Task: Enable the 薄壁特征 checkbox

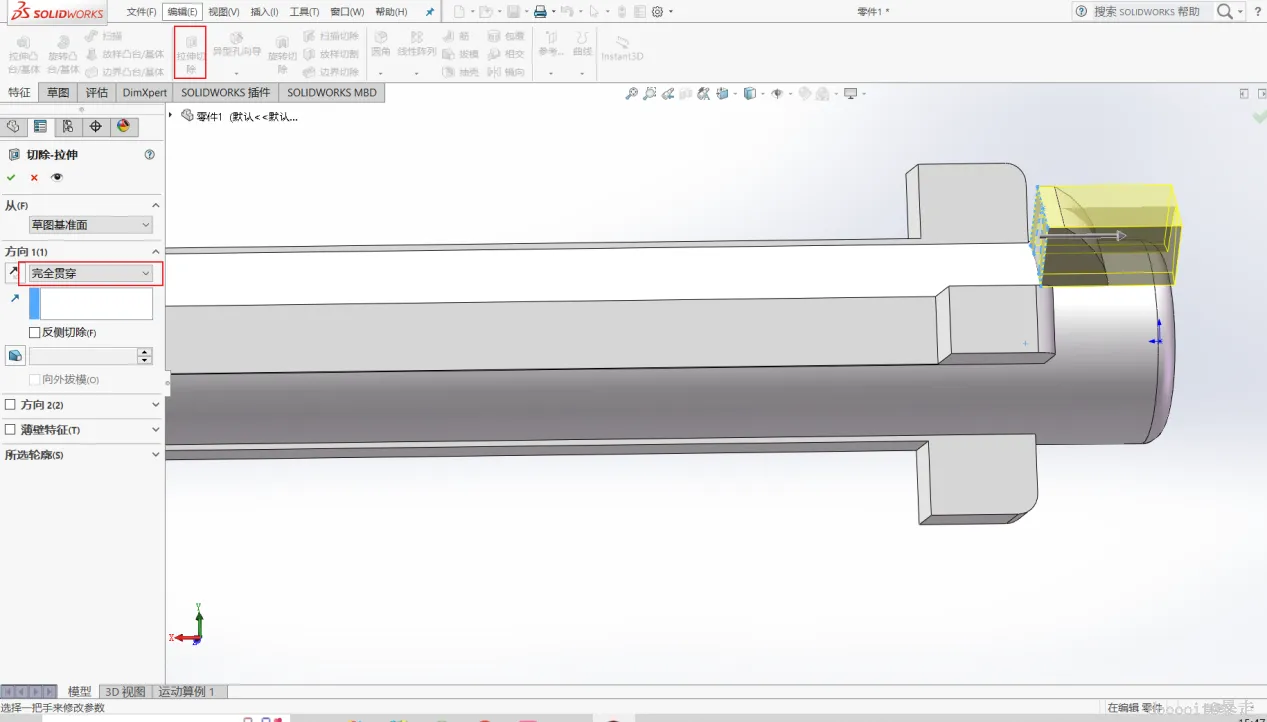Action: (x=11, y=430)
